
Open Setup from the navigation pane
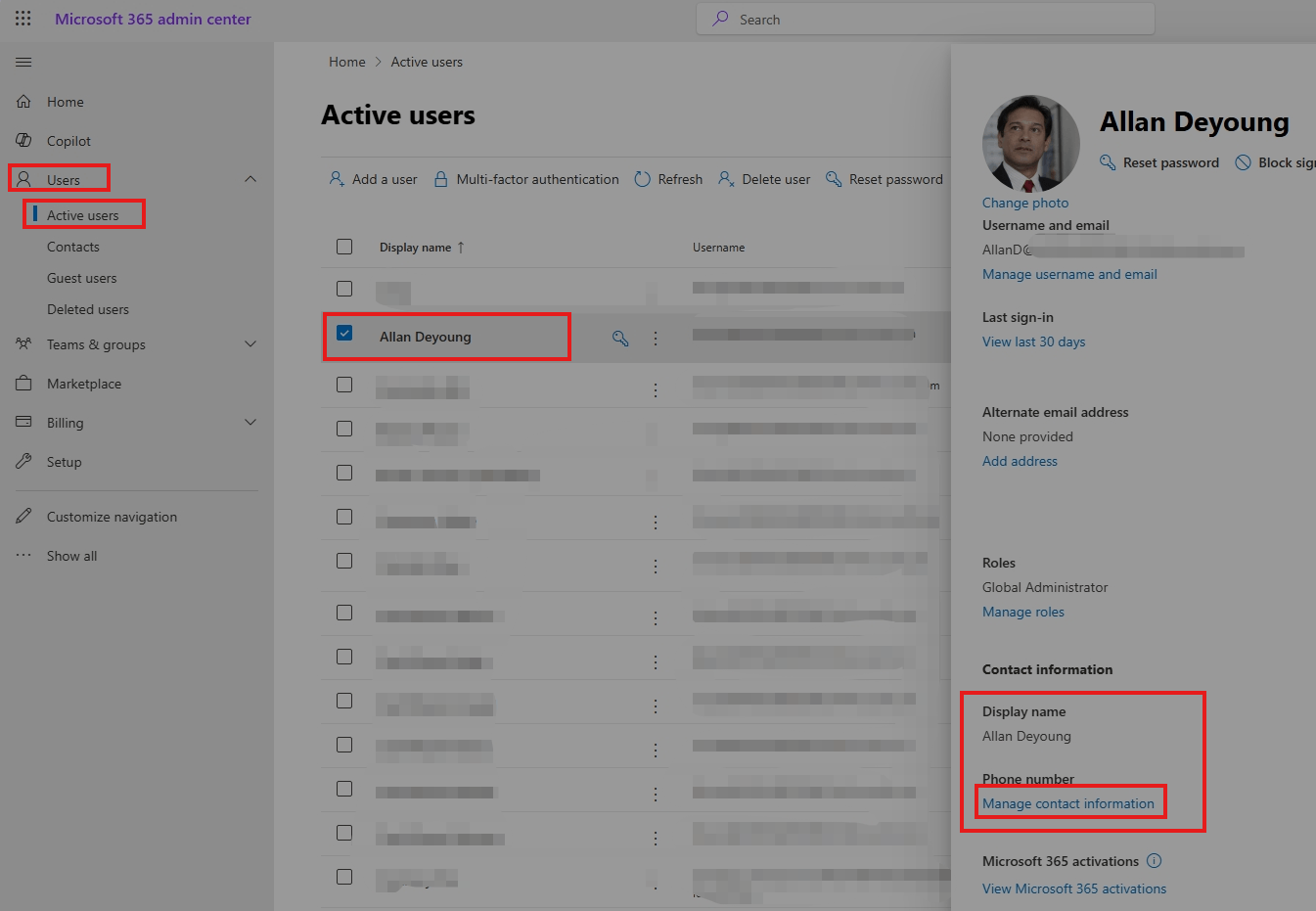66,461
